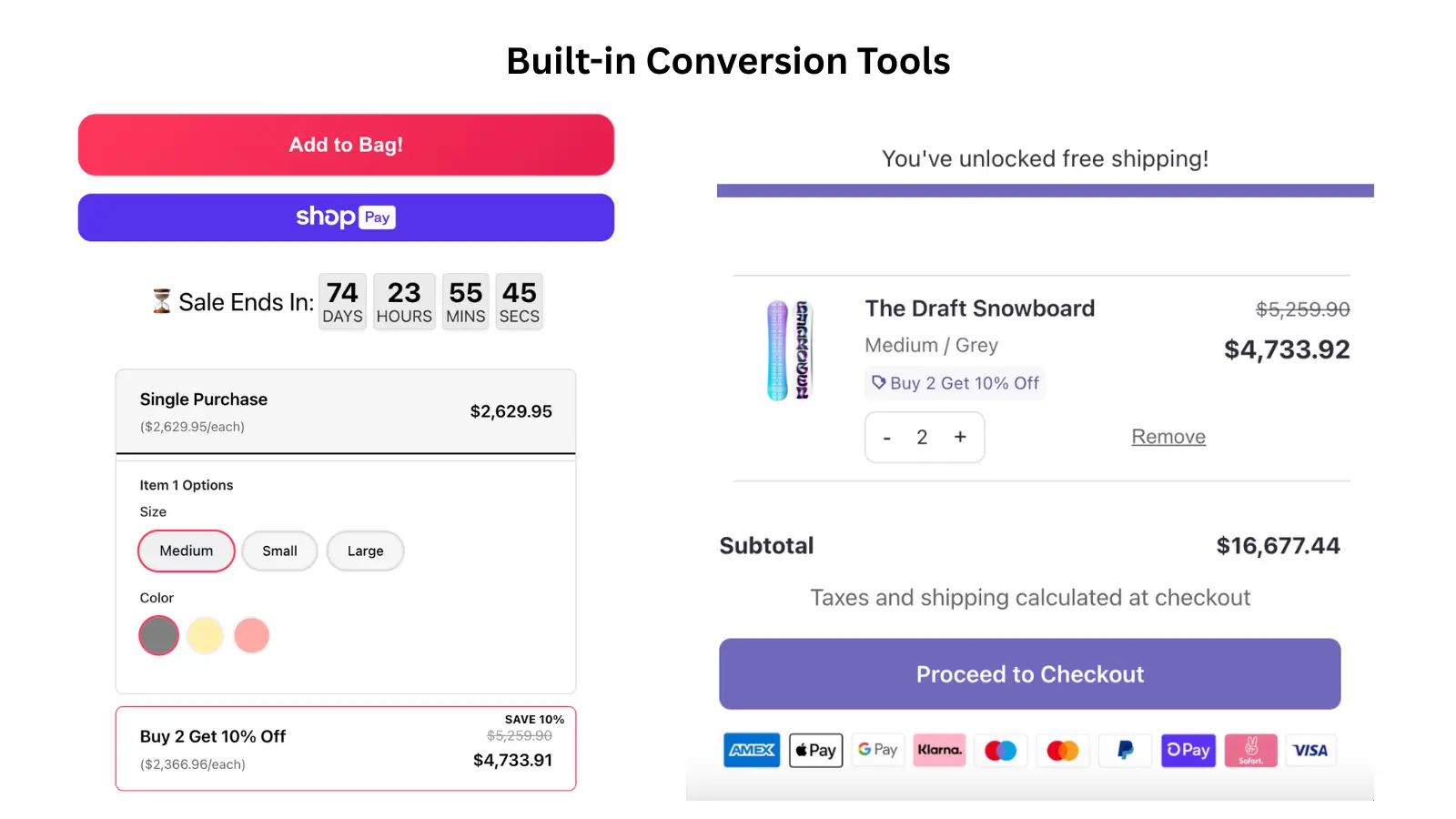Select the Visa payment icon
Screen dimensions: 1456x819
click(x=1310, y=750)
